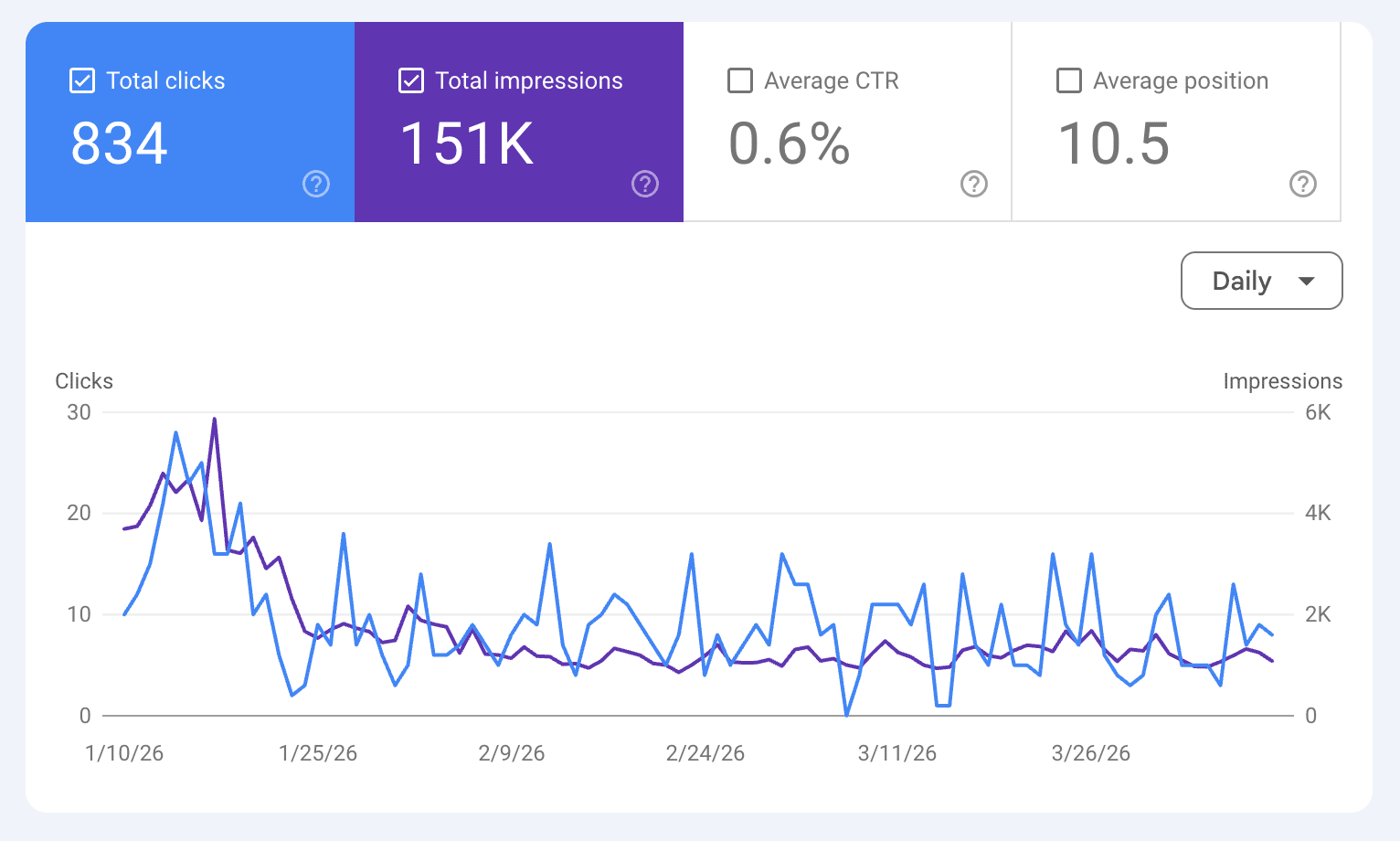Click the caret arrow beside Daily

point(1307,281)
